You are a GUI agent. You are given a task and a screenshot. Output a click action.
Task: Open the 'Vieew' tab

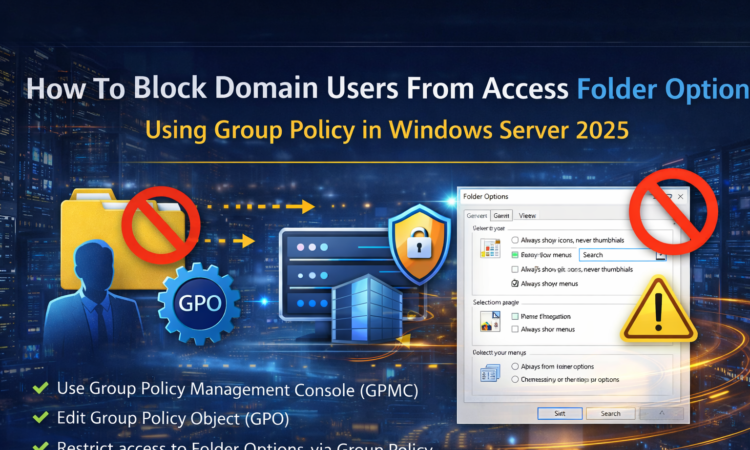coord(527,216)
